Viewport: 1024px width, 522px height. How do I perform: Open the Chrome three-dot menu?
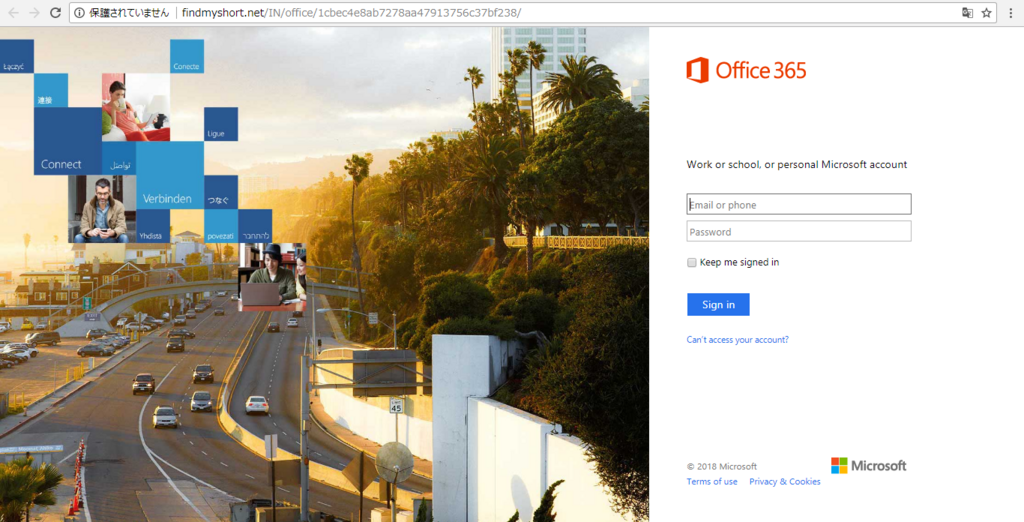(1011, 12)
